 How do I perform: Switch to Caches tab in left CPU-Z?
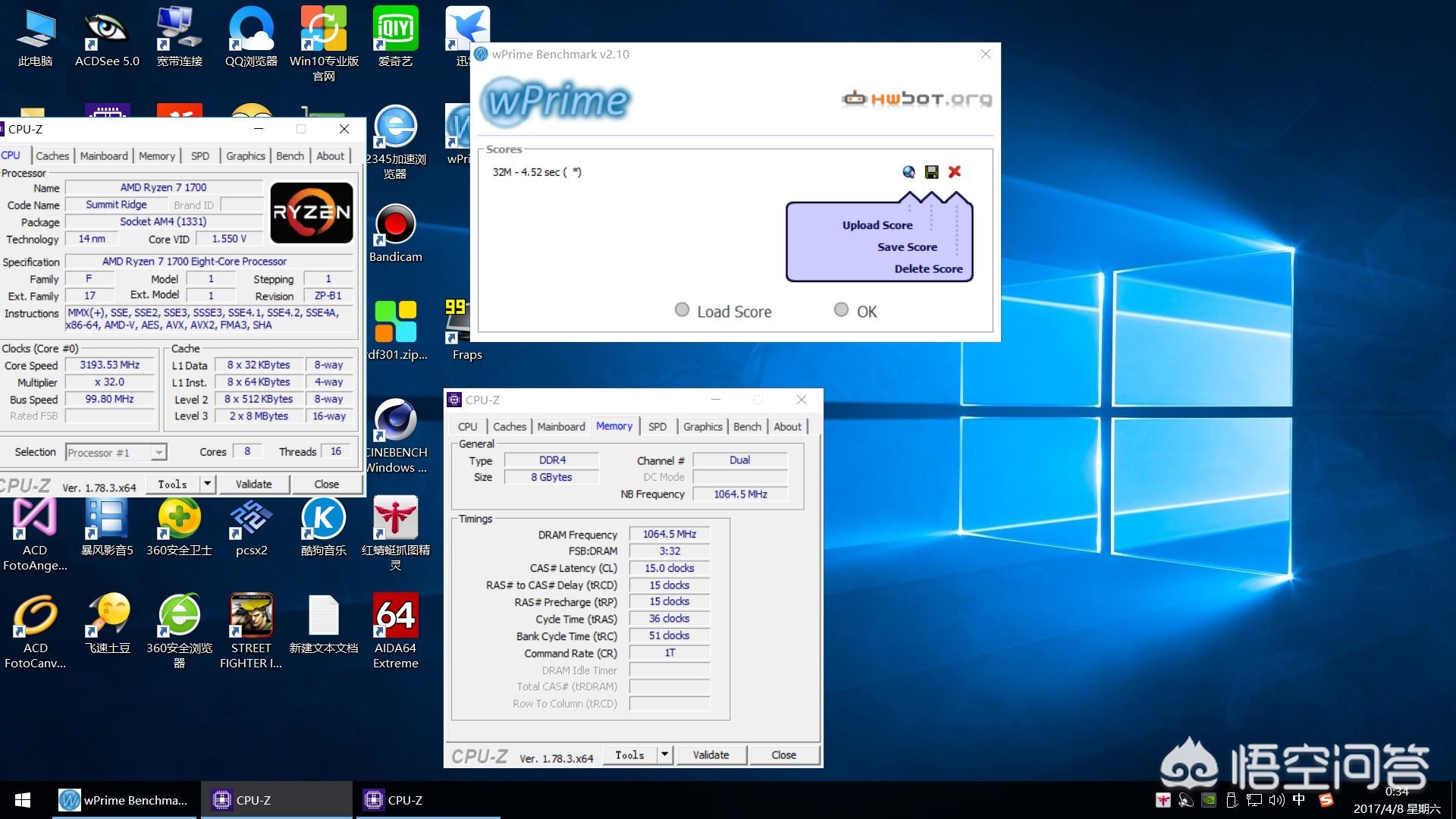[52, 155]
